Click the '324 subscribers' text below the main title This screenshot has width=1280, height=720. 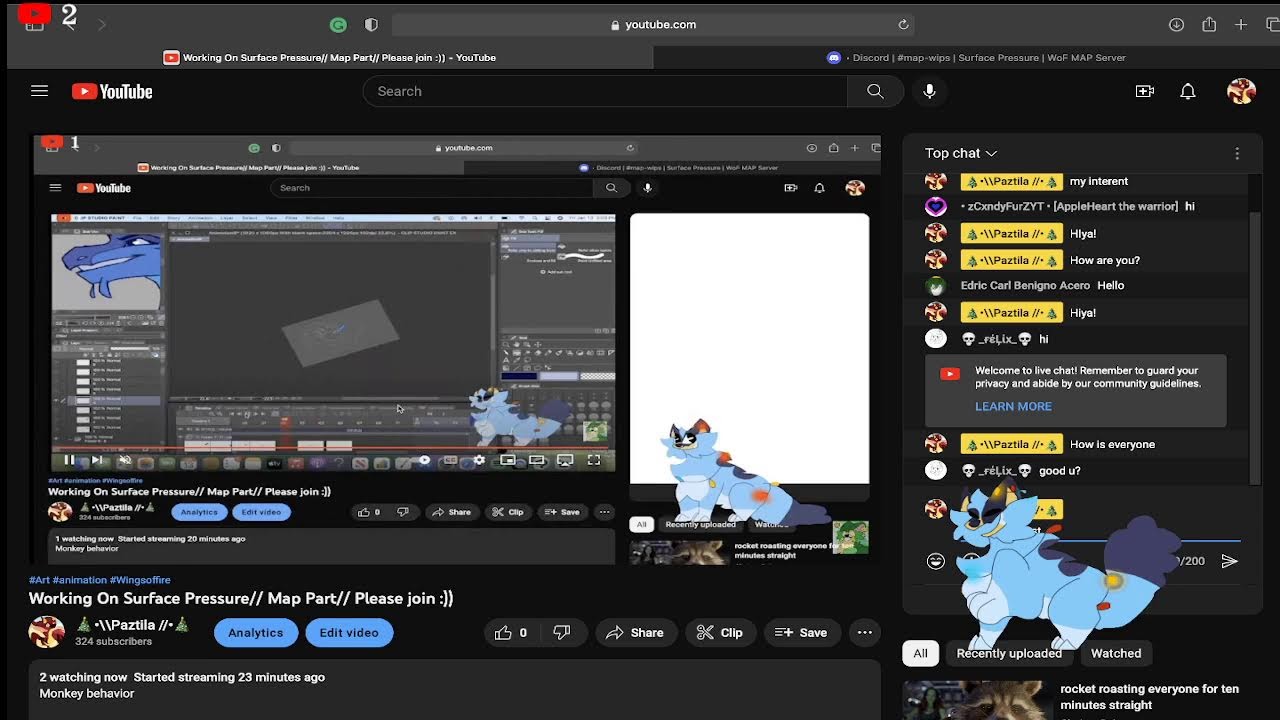[x=113, y=641]
